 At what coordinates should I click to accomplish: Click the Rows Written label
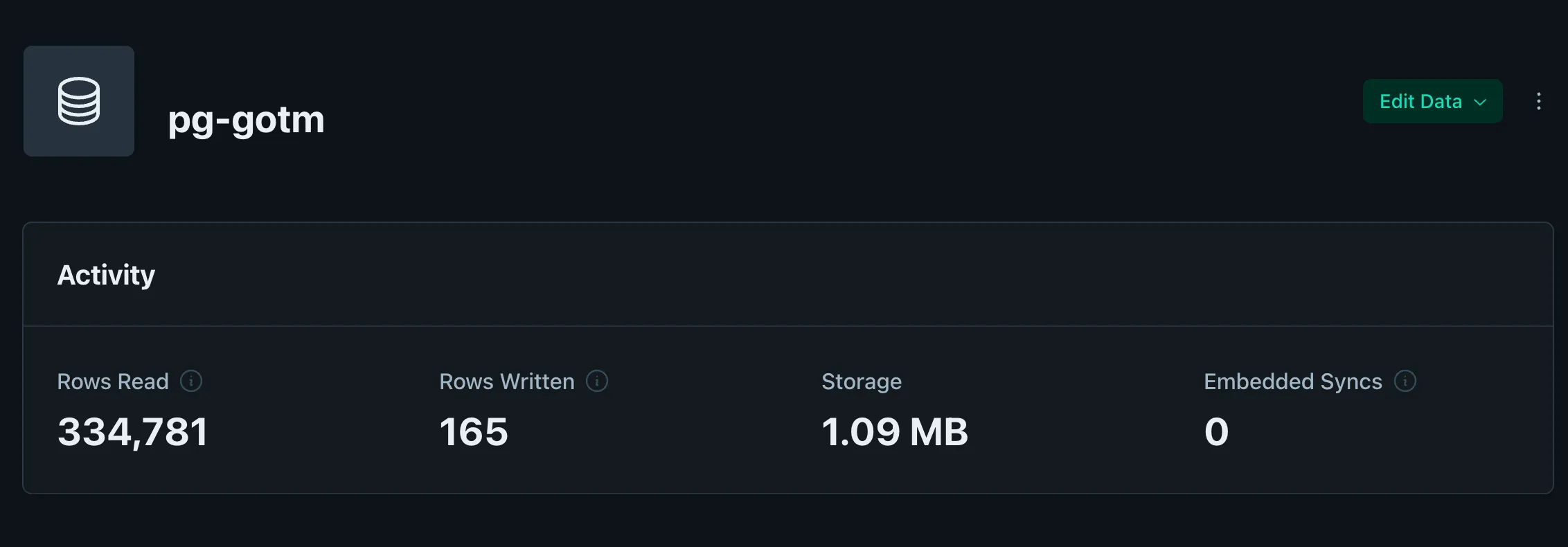click(506, 382)
